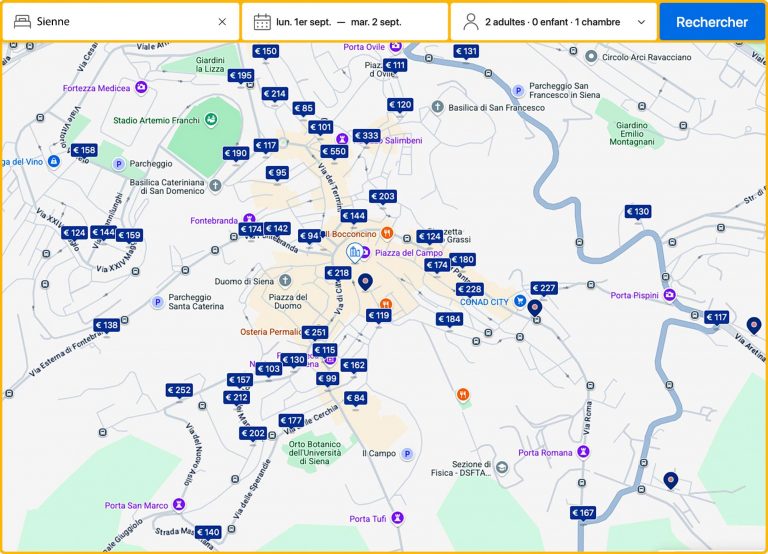Focus the Sienne destination input field
This screenshot has height=554, width=768.
tap(120, 22)
